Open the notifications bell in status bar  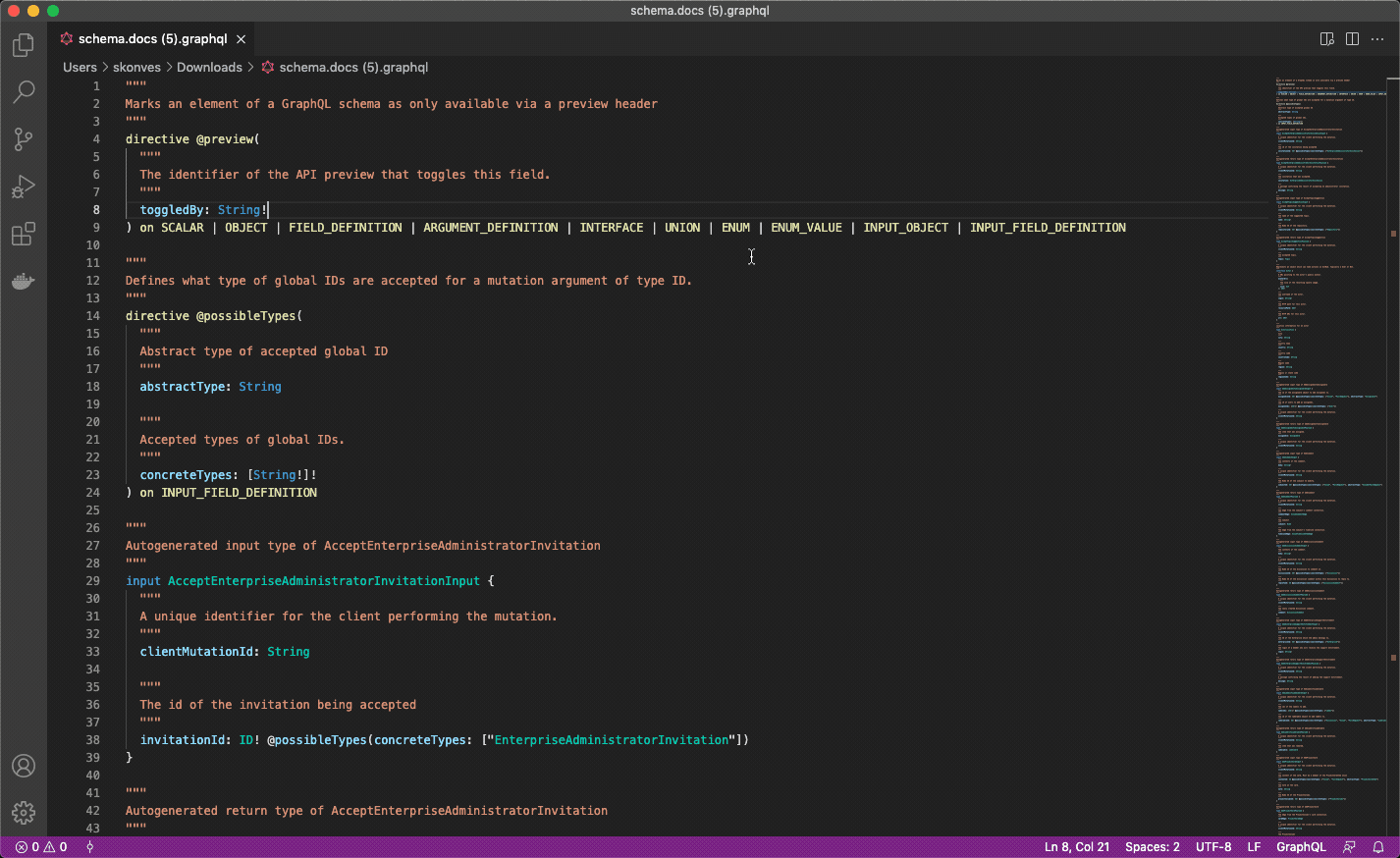coord(1378,847)
